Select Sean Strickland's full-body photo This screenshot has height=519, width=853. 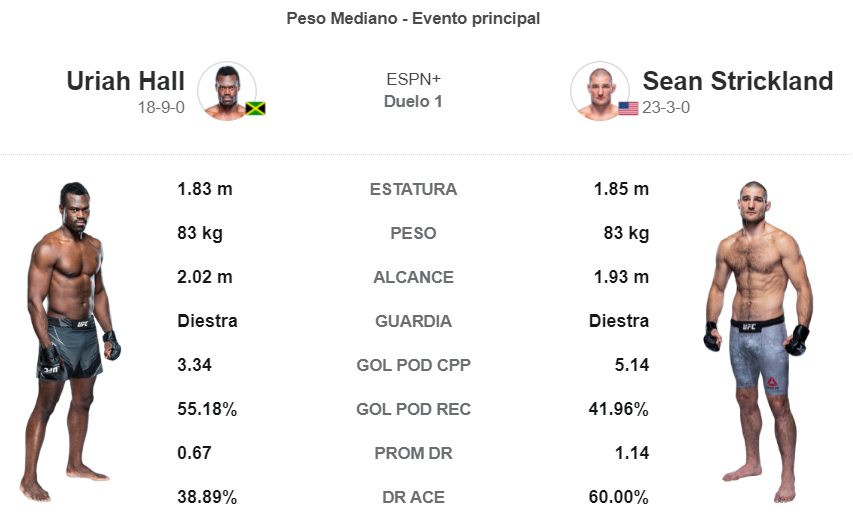coord(757,342)
